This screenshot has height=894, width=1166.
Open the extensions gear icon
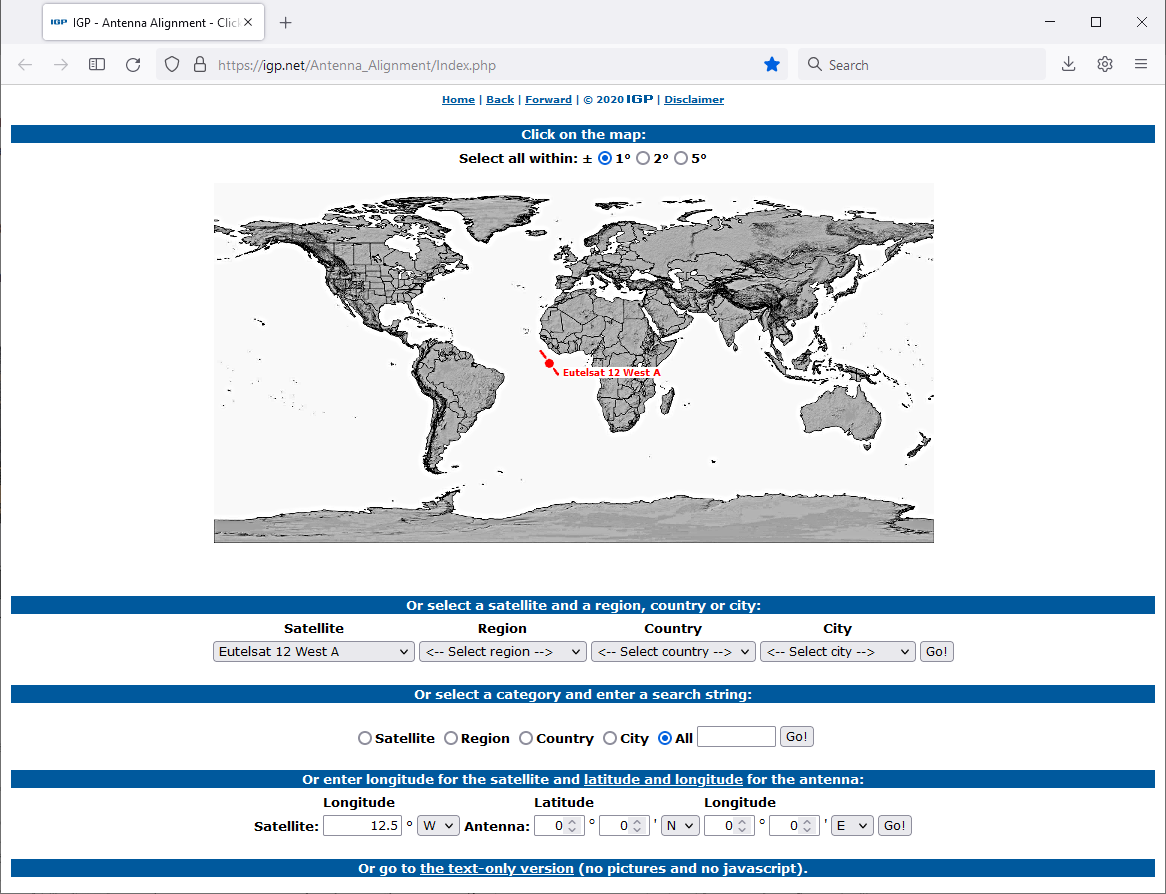click(x=1105, y=65)
